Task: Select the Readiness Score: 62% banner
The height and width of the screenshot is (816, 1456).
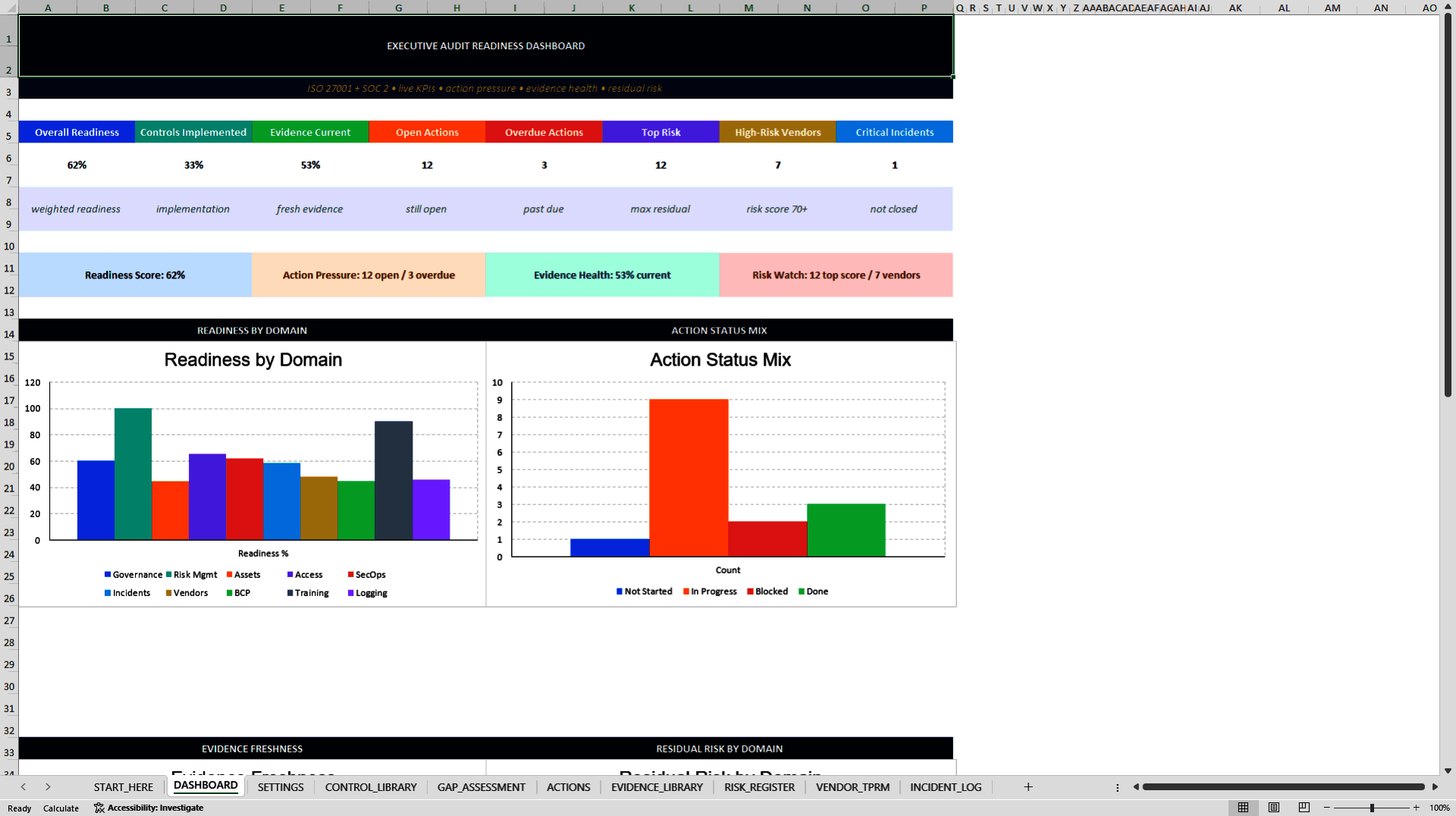Action: [135, 275]
